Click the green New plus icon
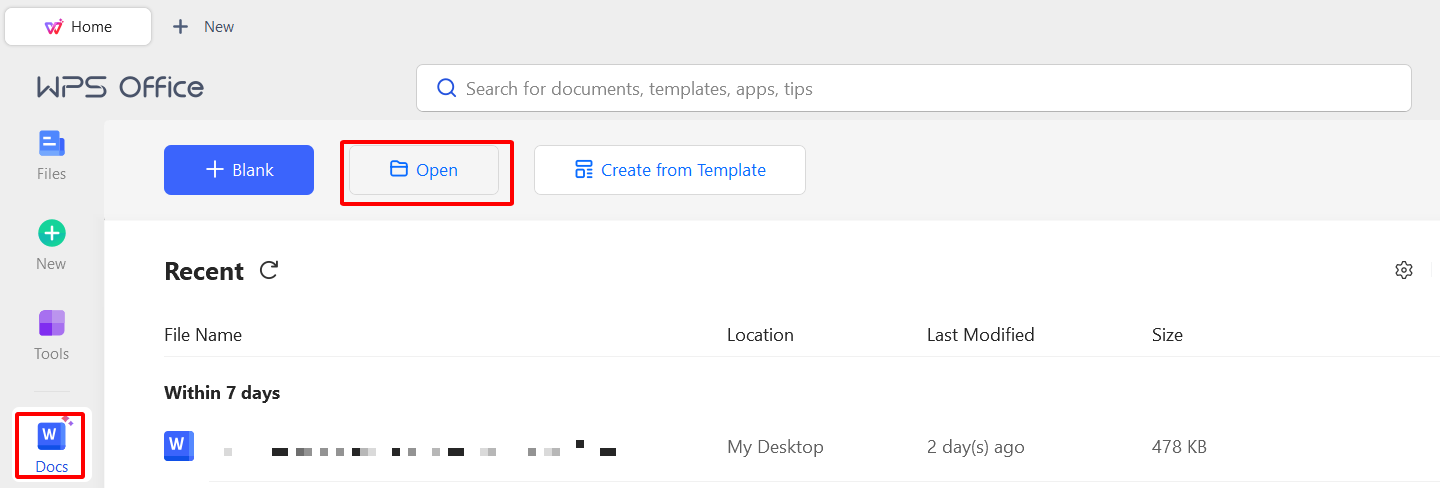The height and width of the screenshot is (488, 1440). point(52,234)
